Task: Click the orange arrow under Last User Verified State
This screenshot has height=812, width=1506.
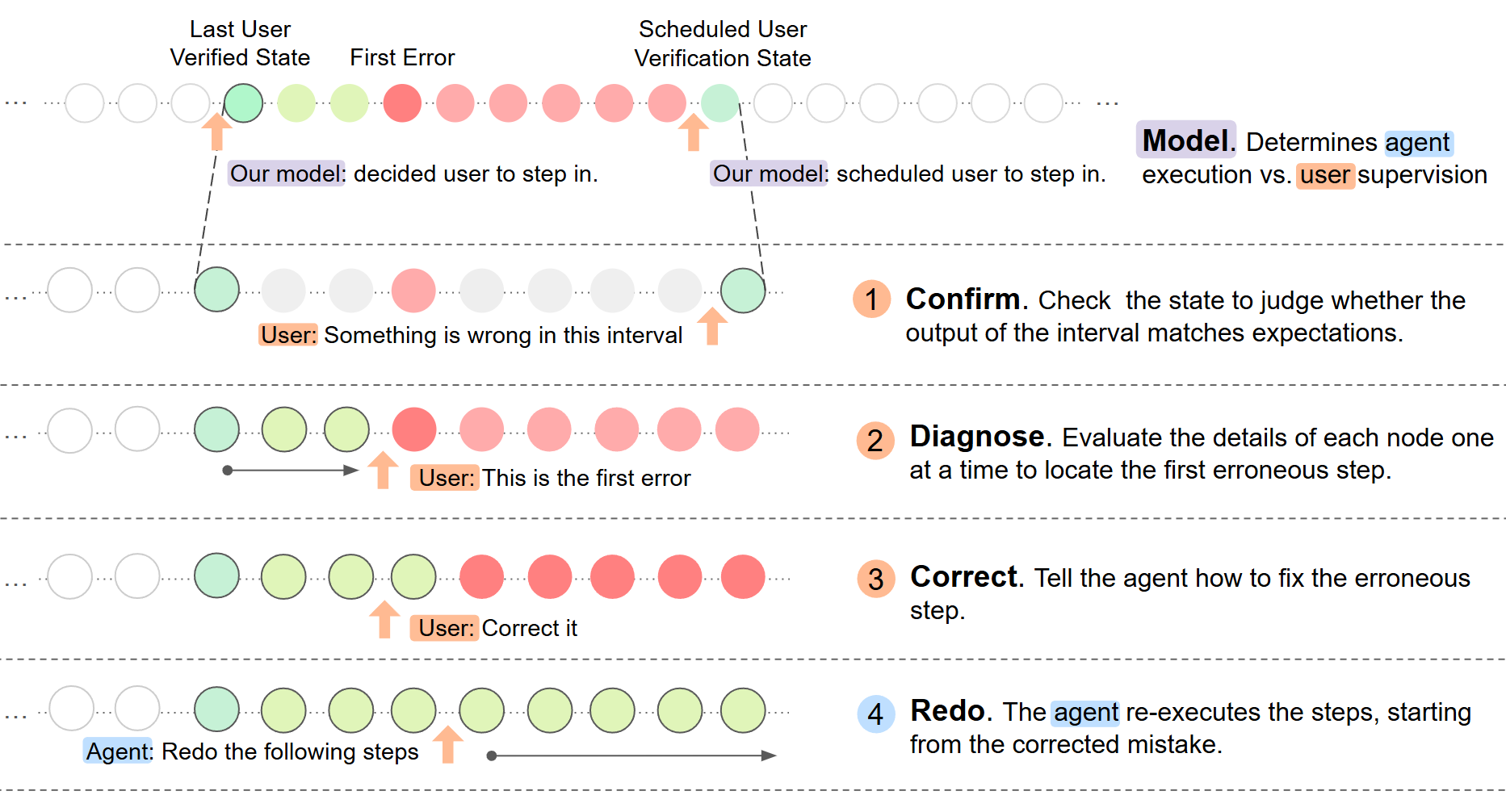Action: (216, 132)
